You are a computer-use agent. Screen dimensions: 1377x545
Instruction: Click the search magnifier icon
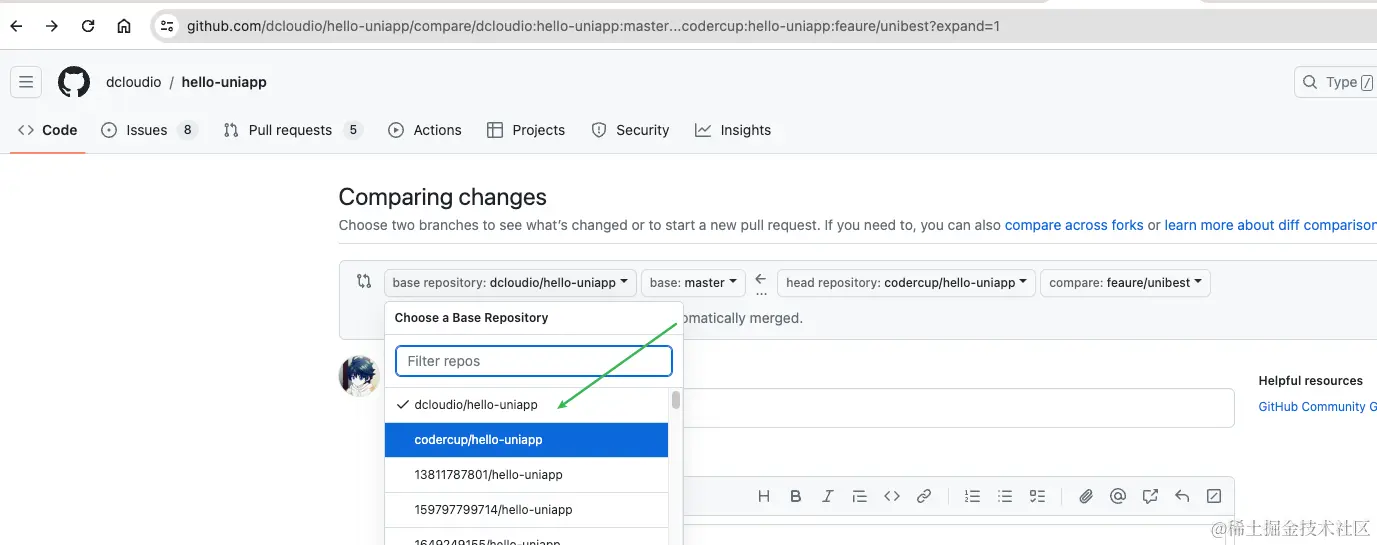(1310, 82)
